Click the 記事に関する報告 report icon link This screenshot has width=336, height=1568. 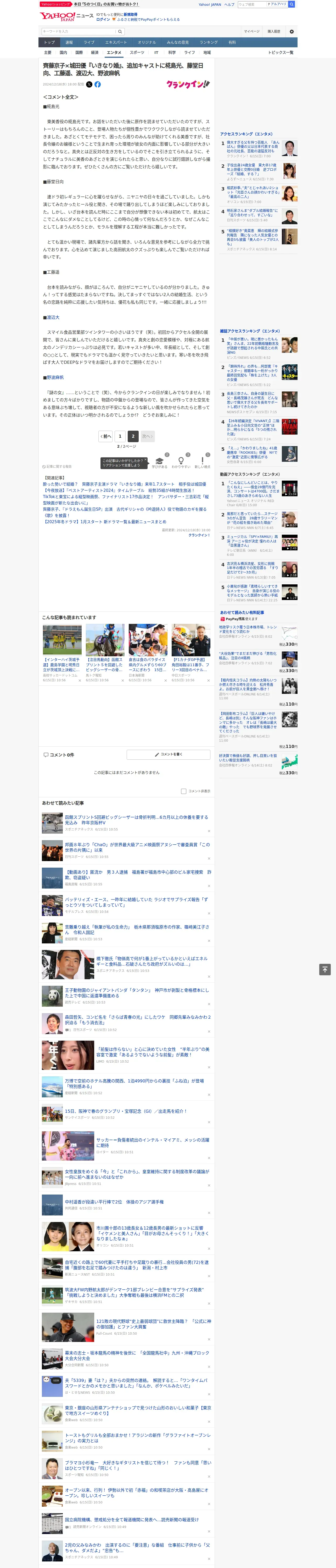(x=57, y=467)
